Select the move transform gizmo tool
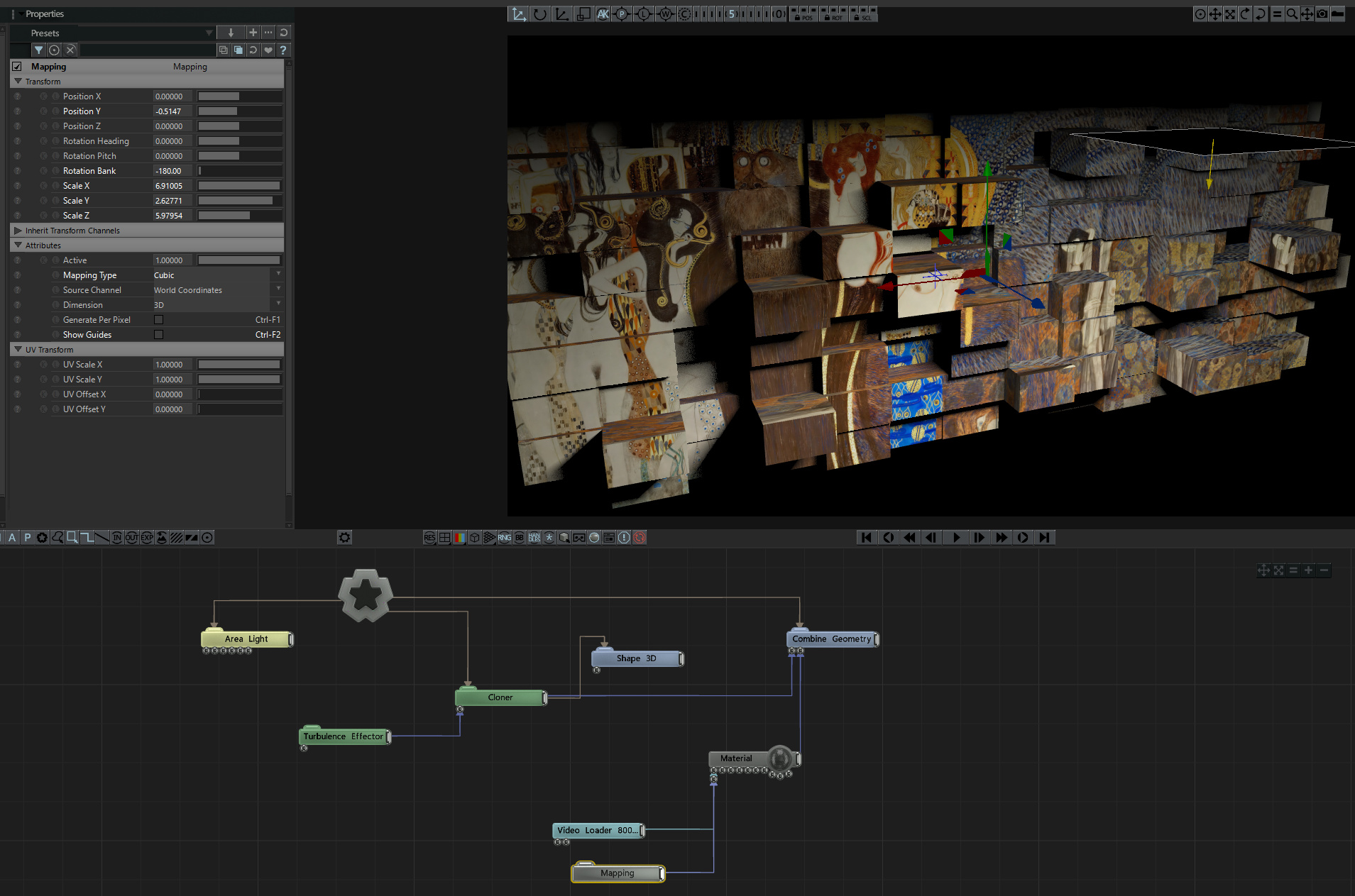The width and height of the screenshot is (1355, 896). [x=519, y=14]
